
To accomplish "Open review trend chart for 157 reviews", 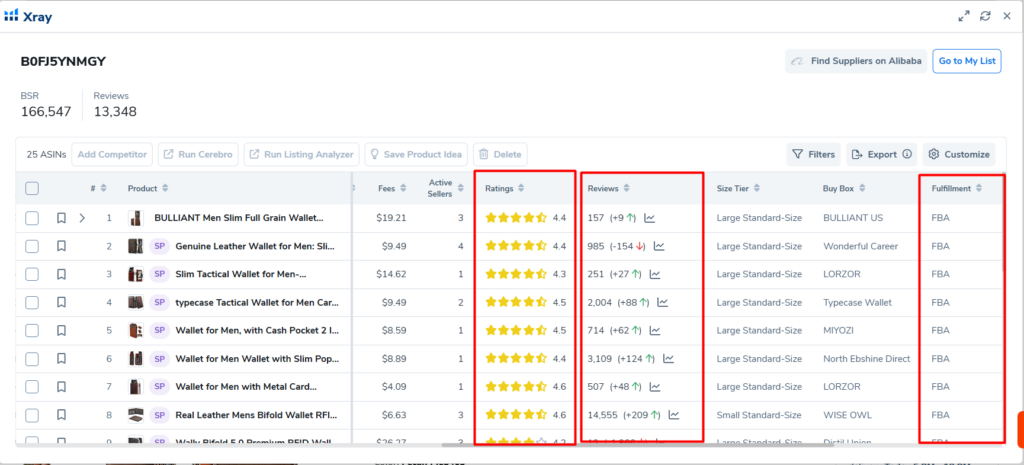I will click(649, 218).
